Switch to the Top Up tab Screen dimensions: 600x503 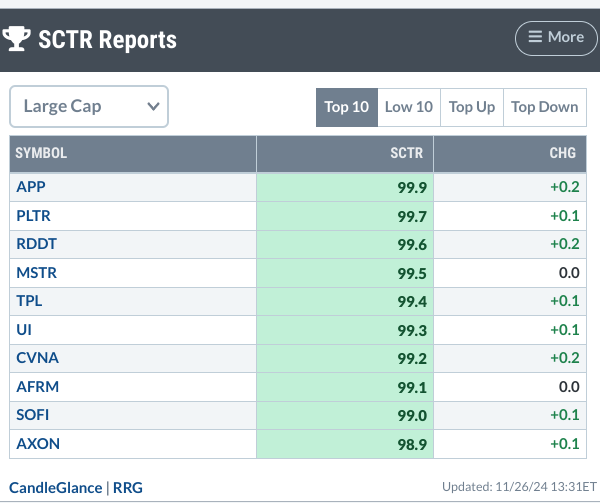472,107
